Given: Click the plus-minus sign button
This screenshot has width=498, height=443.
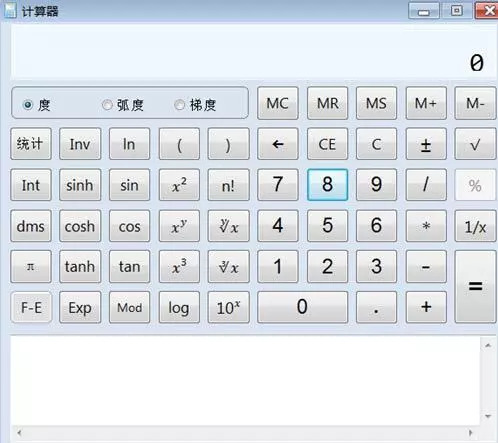Looking at the screenshot, I should pos(426,144).
